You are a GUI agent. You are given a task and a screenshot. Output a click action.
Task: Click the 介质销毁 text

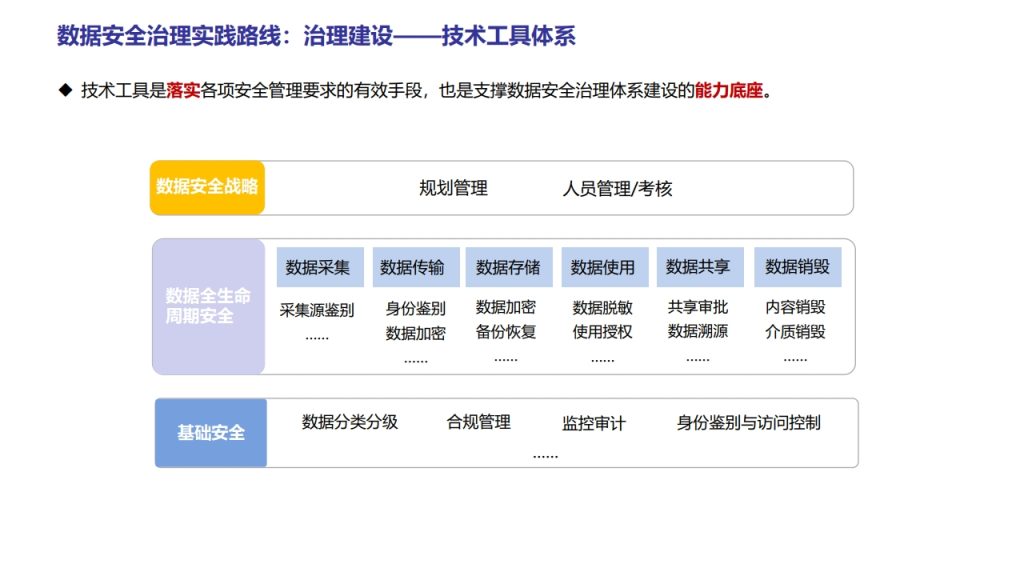(x=795, y=332)
